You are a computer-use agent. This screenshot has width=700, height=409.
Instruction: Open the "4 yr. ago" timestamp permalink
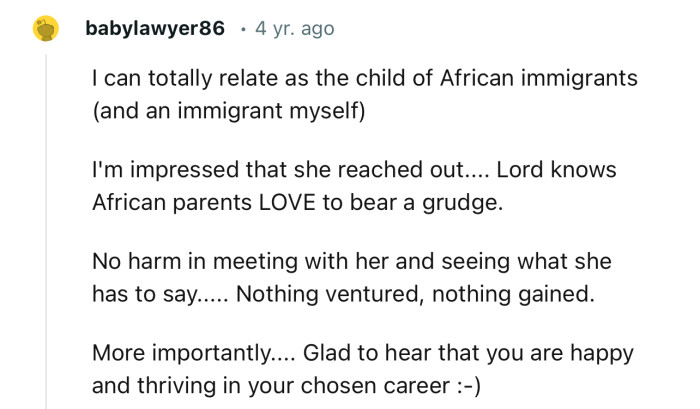point(295,29)
